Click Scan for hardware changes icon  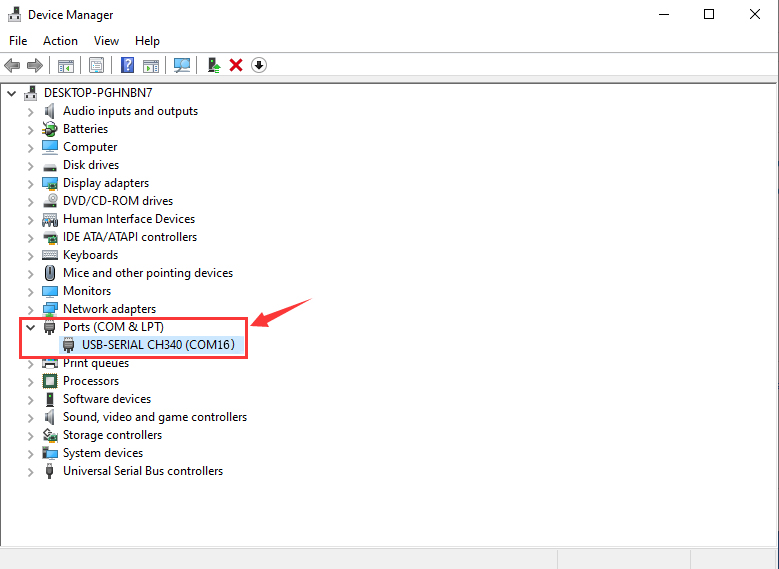(x=182, y=65)
